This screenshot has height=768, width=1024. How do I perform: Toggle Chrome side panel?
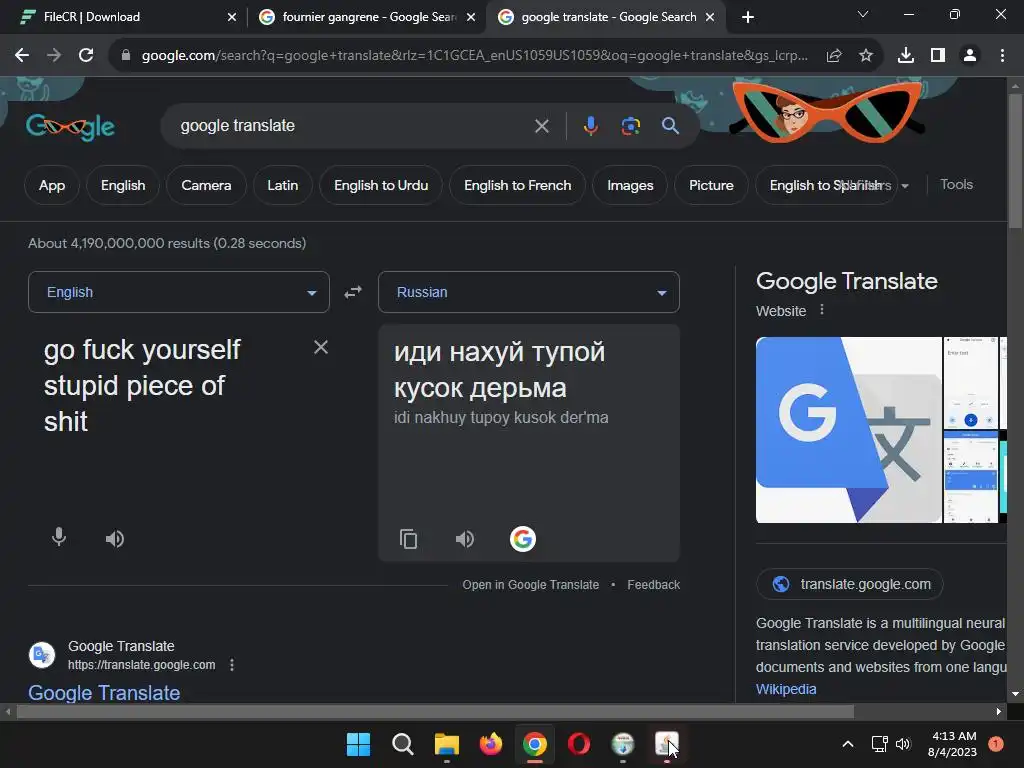click(x=938, y=56)
